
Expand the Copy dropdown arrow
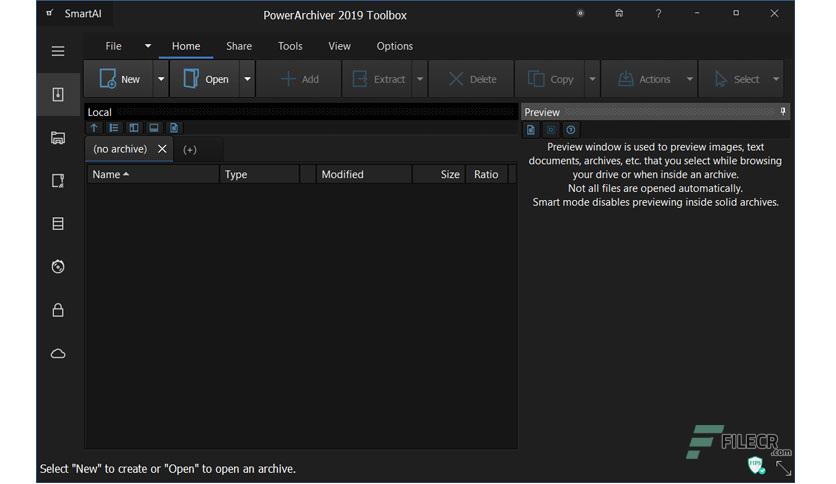click(x=592, y=79)
